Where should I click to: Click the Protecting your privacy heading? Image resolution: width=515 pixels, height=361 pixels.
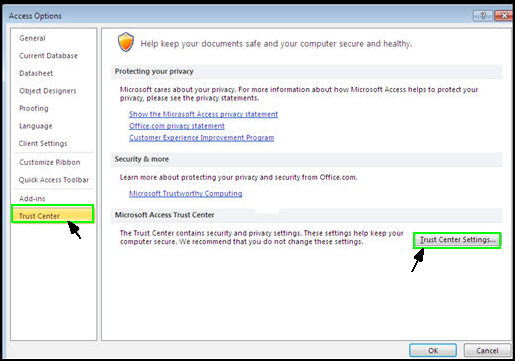click(154, 71)
